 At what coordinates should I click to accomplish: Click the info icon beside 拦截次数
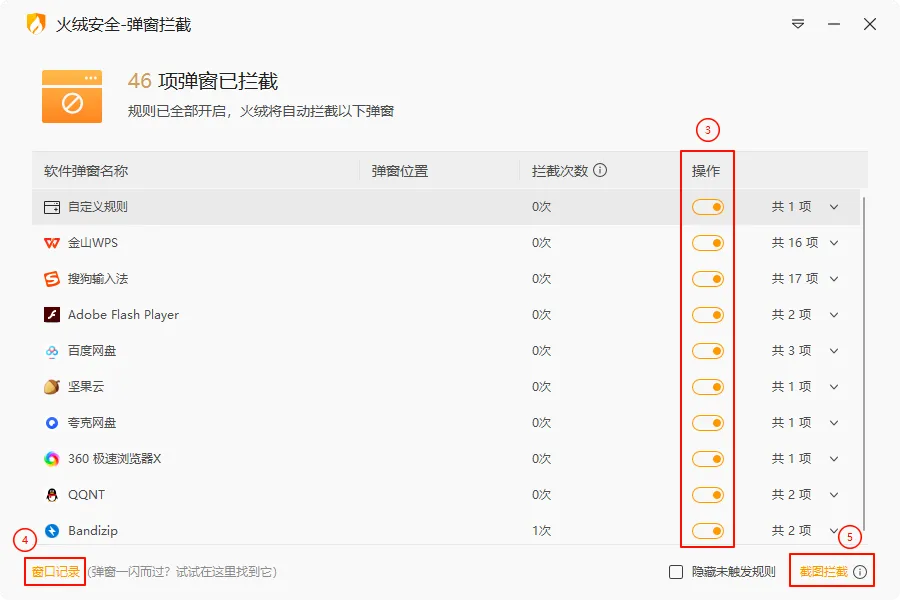click(600, 170)
